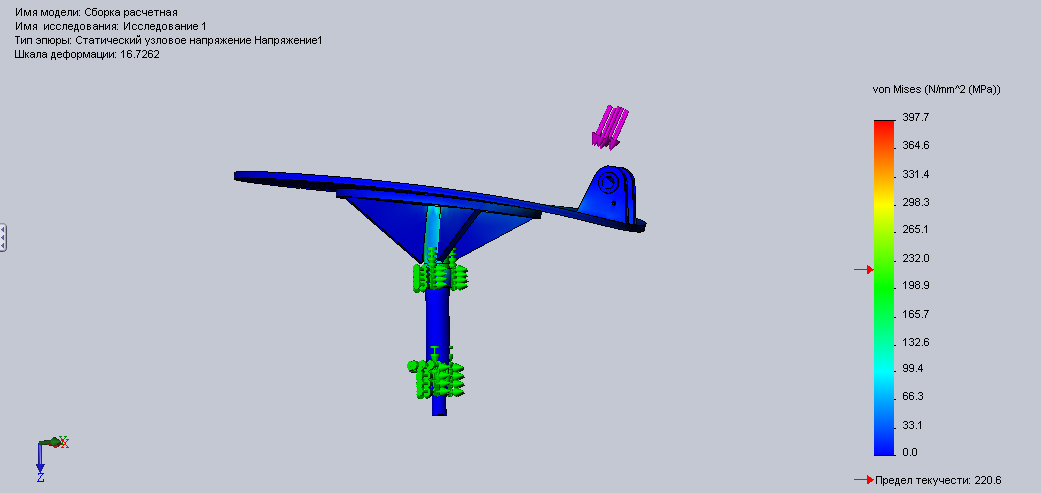Click legend value 298.3
1041x493 pixels.
(916, 202)
